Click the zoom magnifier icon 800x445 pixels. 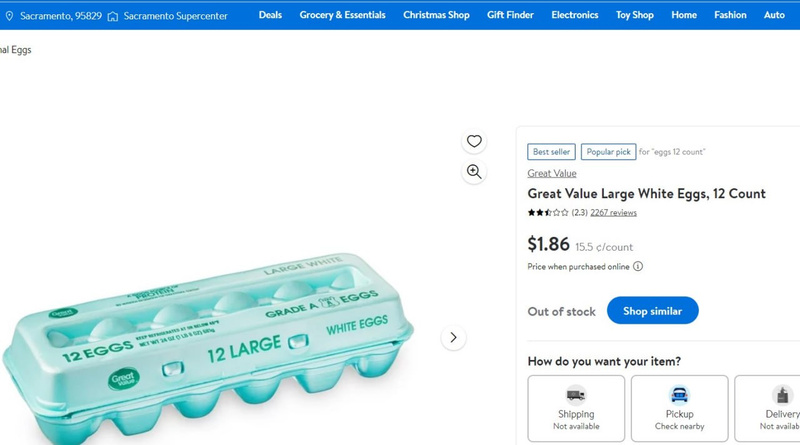(x=474, y=172)
